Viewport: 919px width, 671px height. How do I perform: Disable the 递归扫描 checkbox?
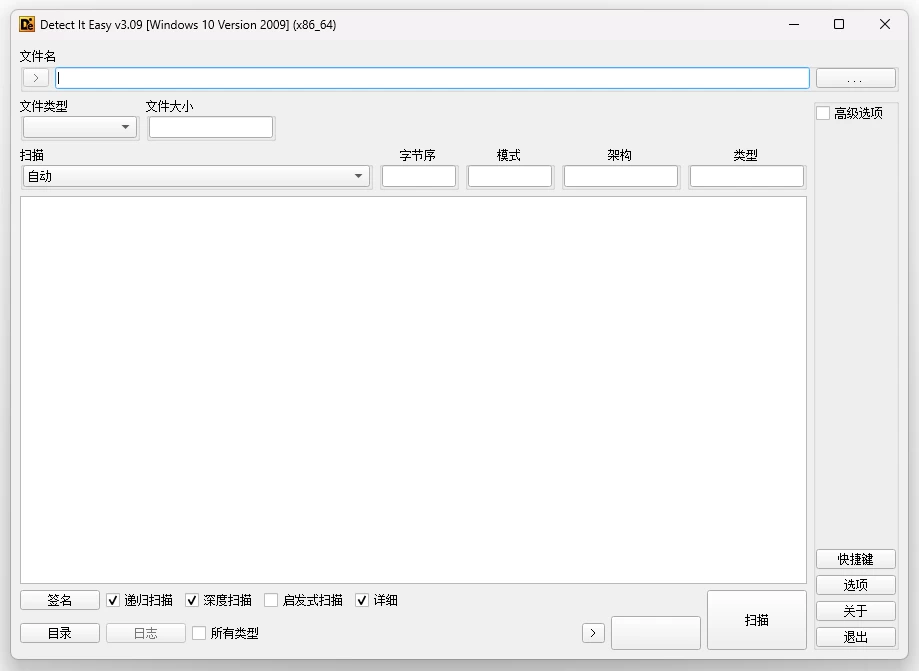point(113,600)
